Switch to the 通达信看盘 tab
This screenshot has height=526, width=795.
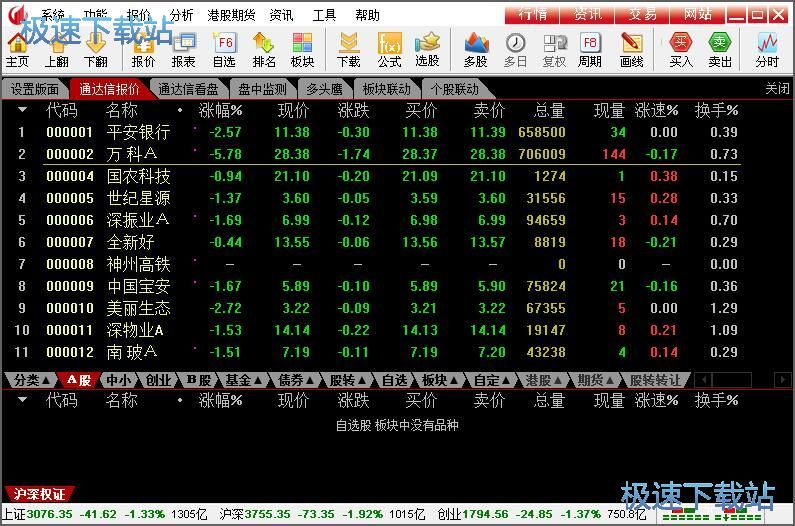coord(188,89)
